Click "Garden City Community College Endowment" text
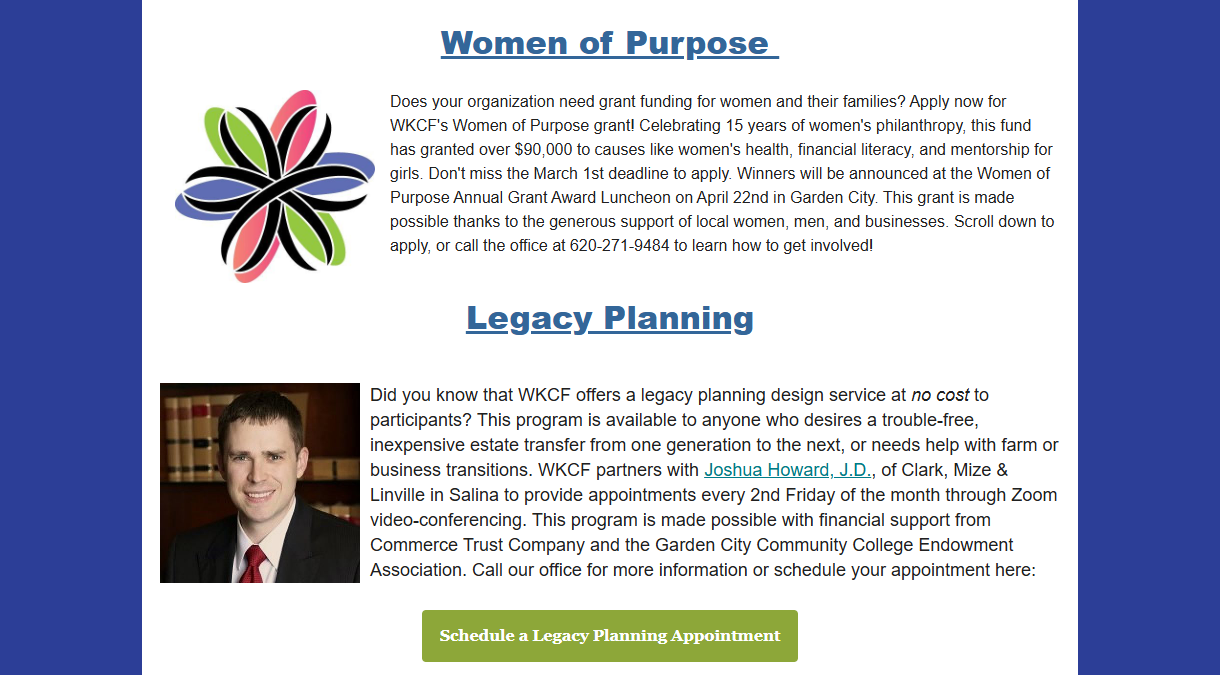 [x=819, y=545]
